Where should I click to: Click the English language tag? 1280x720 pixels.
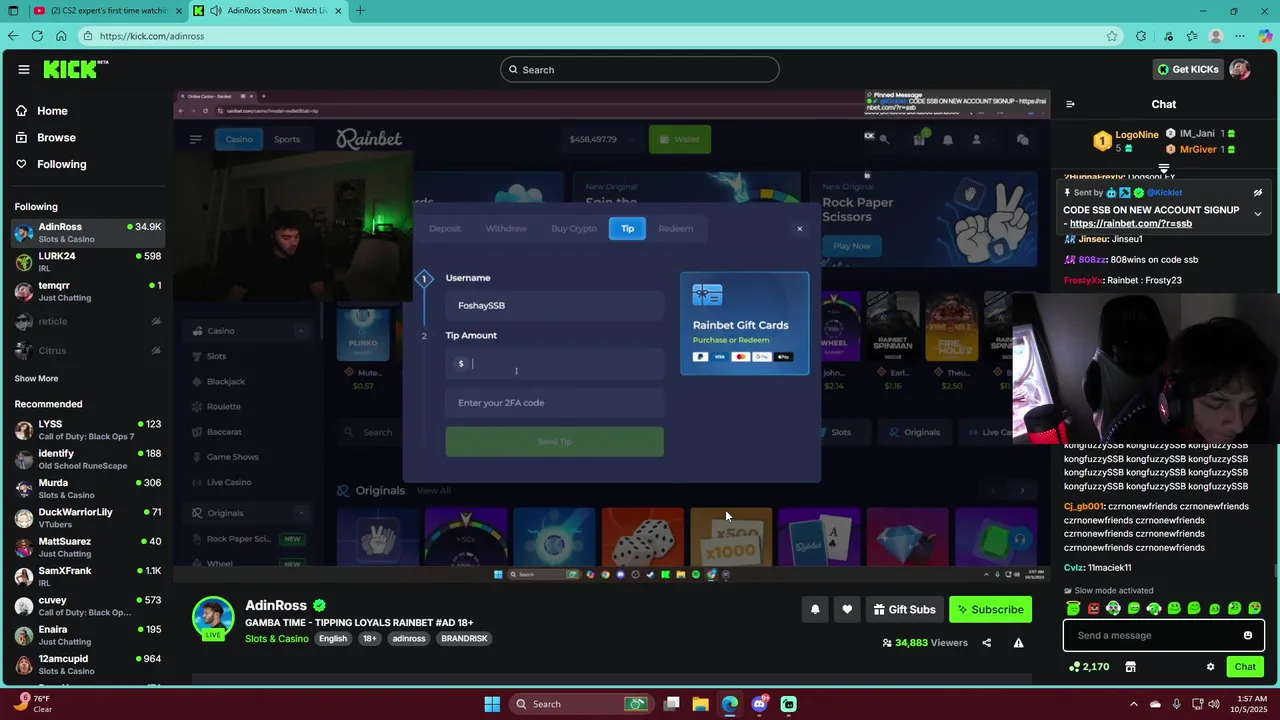(x=333, y=639)
